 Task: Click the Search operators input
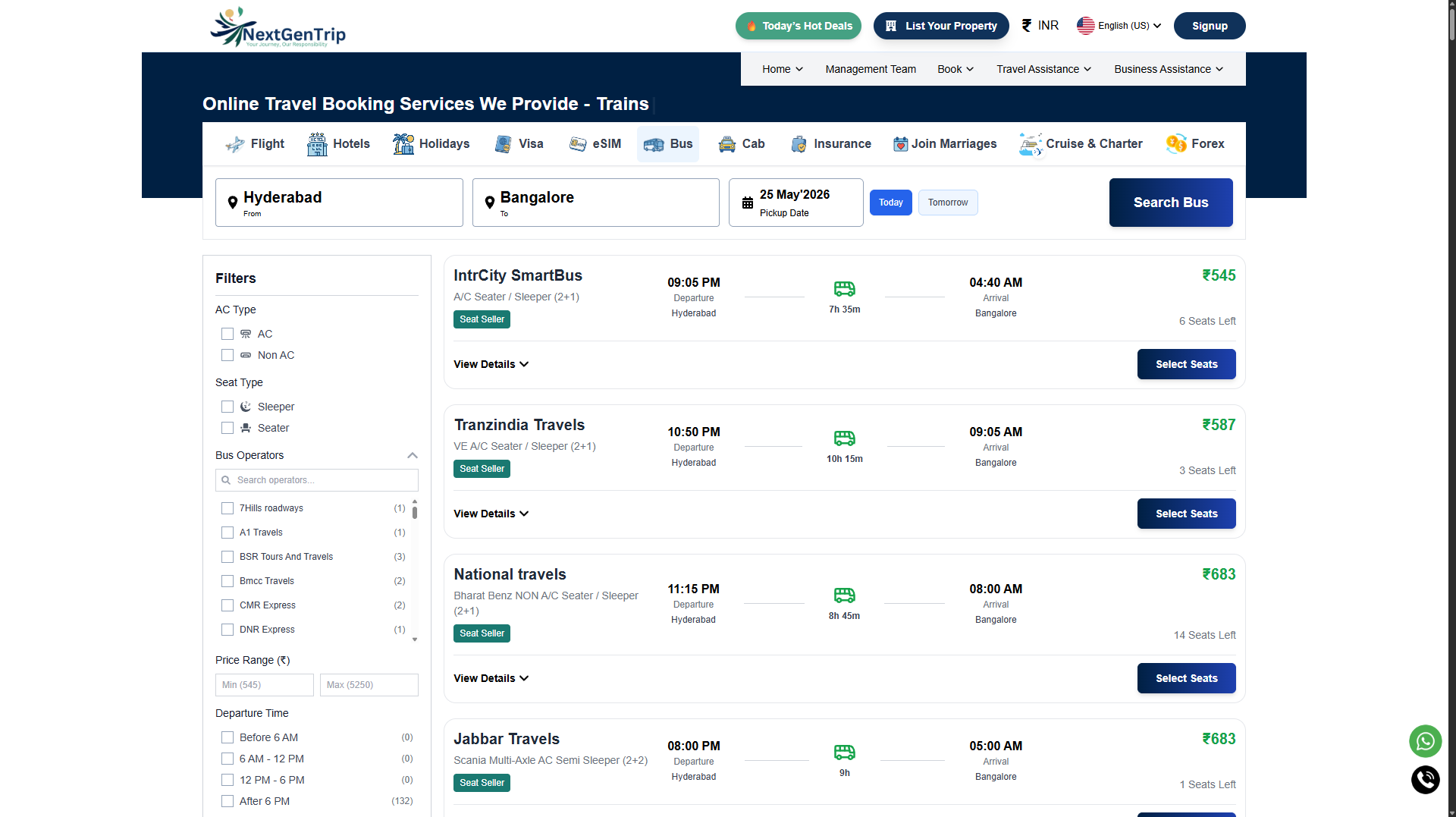pyautogui.click(x=317, y=480)
